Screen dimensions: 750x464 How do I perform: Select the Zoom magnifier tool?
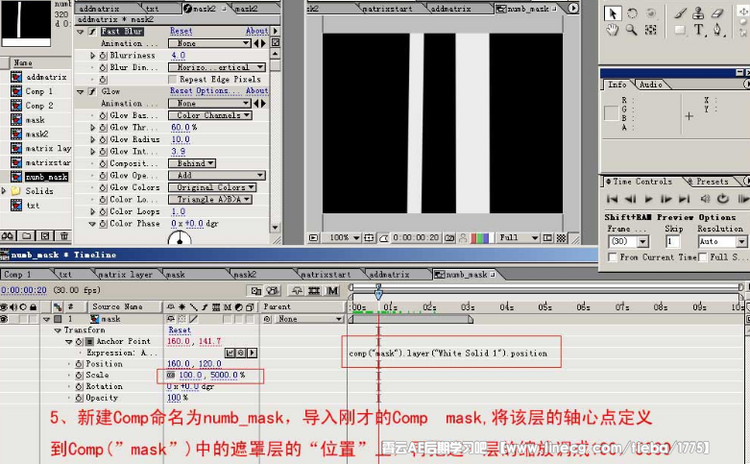[x=631, y=30]
